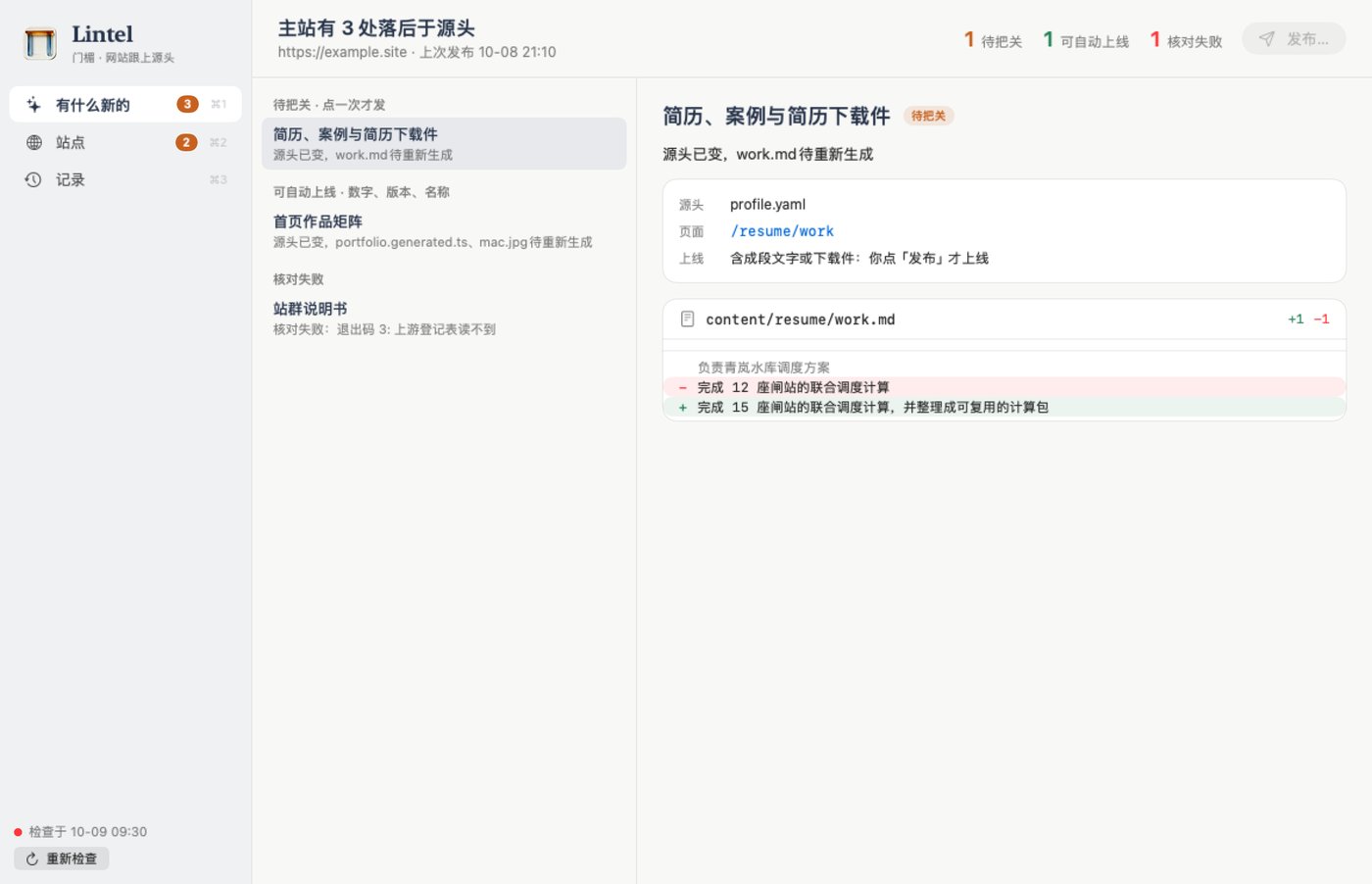Click the refresh icon in 重新检查

coord(32,859)
